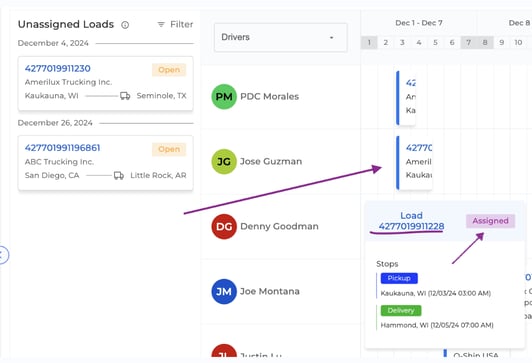This screenshot has height=363, width=532.
Task: Click Kaukauna, WI pickup stop details
Action: (x=436, y=293)
